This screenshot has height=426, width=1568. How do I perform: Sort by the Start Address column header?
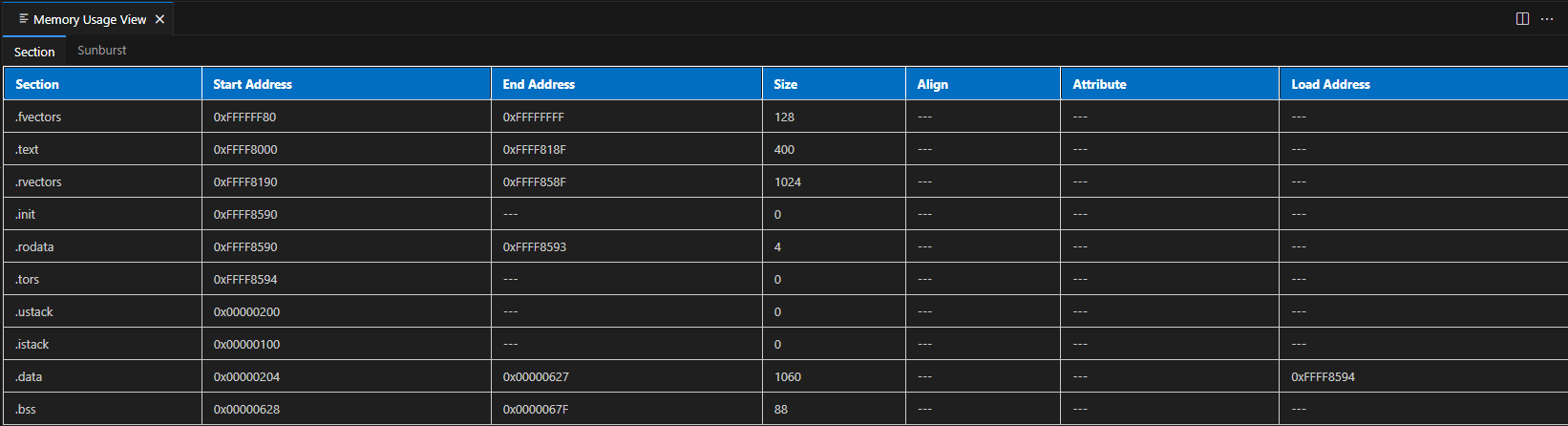[x=252, y=84]
